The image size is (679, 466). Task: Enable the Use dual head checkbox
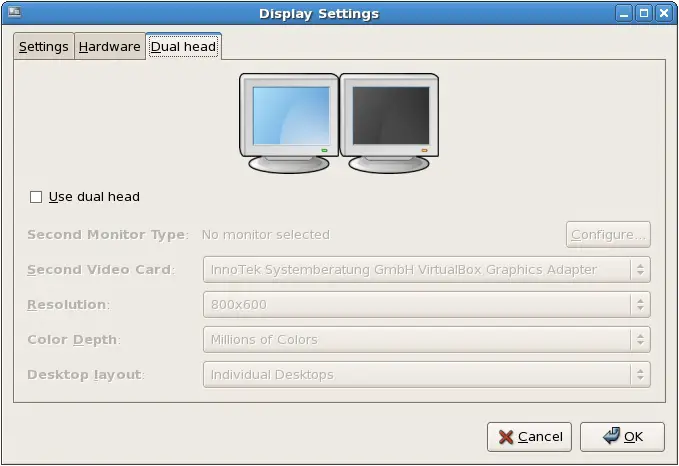point(36,197)
